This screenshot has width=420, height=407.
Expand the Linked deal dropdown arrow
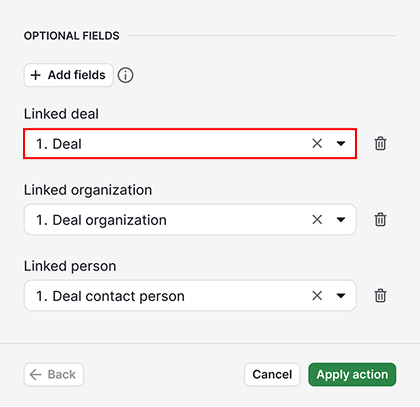point(341,144)
